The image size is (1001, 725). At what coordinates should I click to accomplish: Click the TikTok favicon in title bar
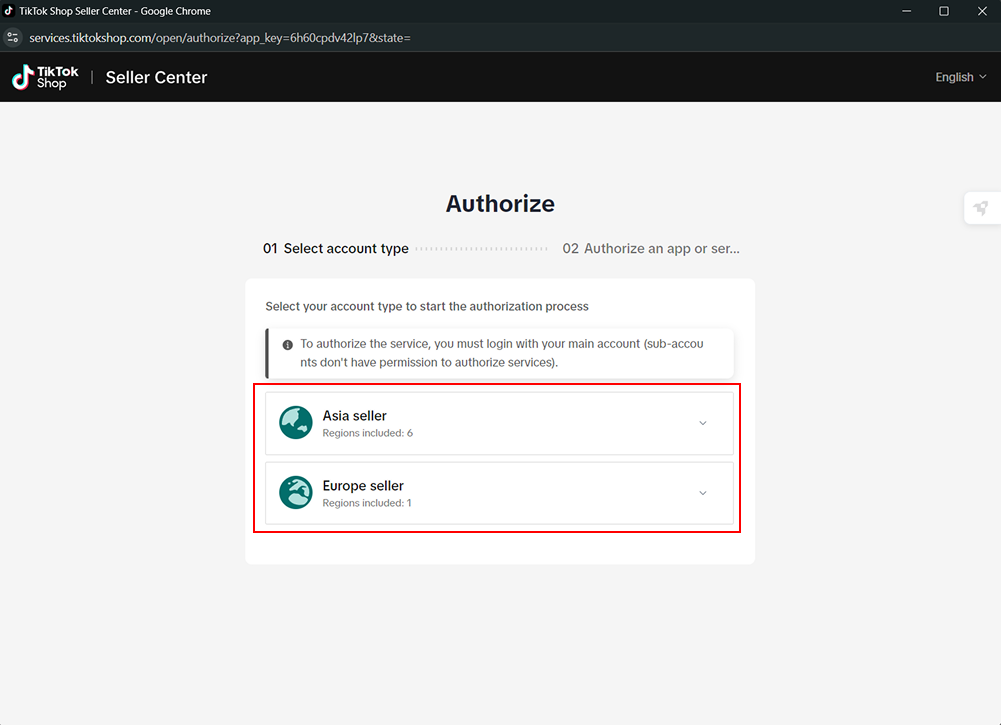click(x=9, y=11)
